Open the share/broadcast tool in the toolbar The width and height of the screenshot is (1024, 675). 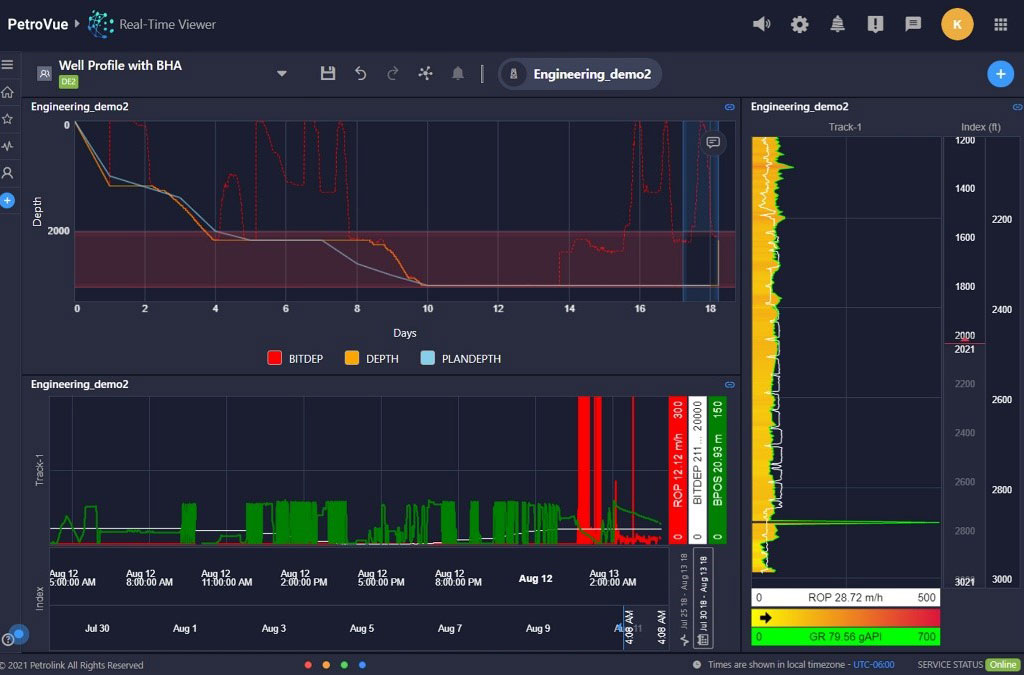click(424, 73)
